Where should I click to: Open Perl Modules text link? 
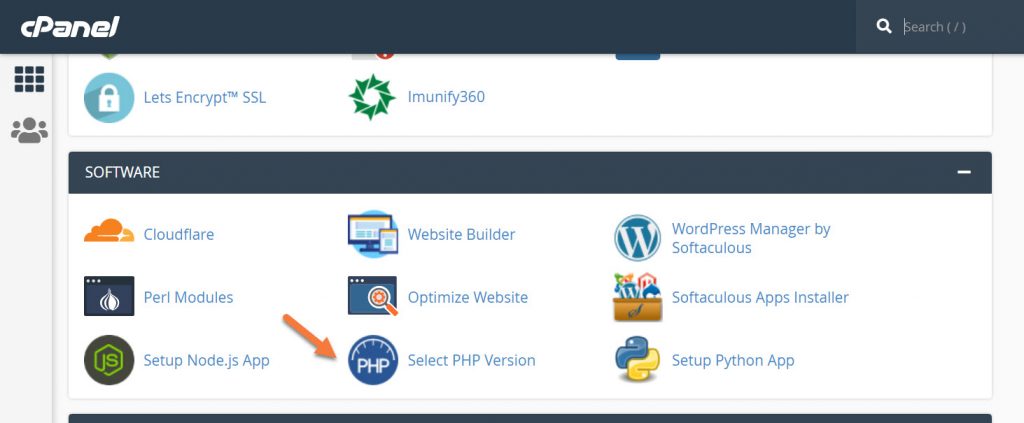coord(188,297)
